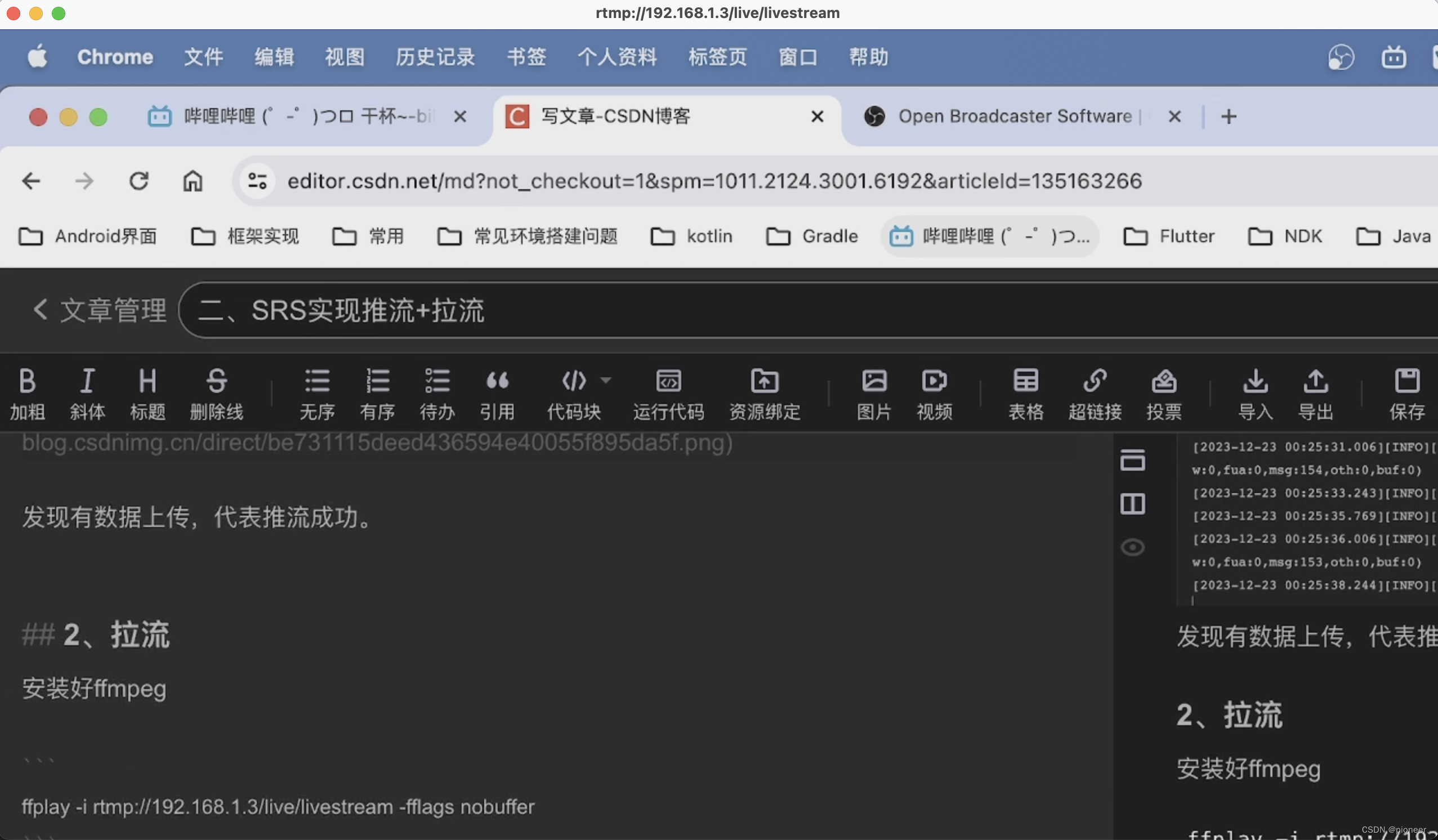Open the 框架实现 bookmark folder
Viewport: 1438px width, 840px height.
244,236
